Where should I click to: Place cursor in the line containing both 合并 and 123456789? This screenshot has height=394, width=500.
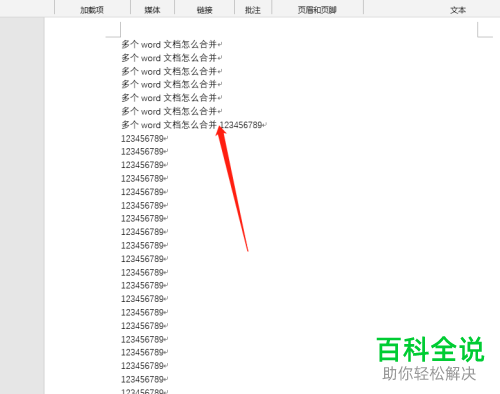(194, 125)
